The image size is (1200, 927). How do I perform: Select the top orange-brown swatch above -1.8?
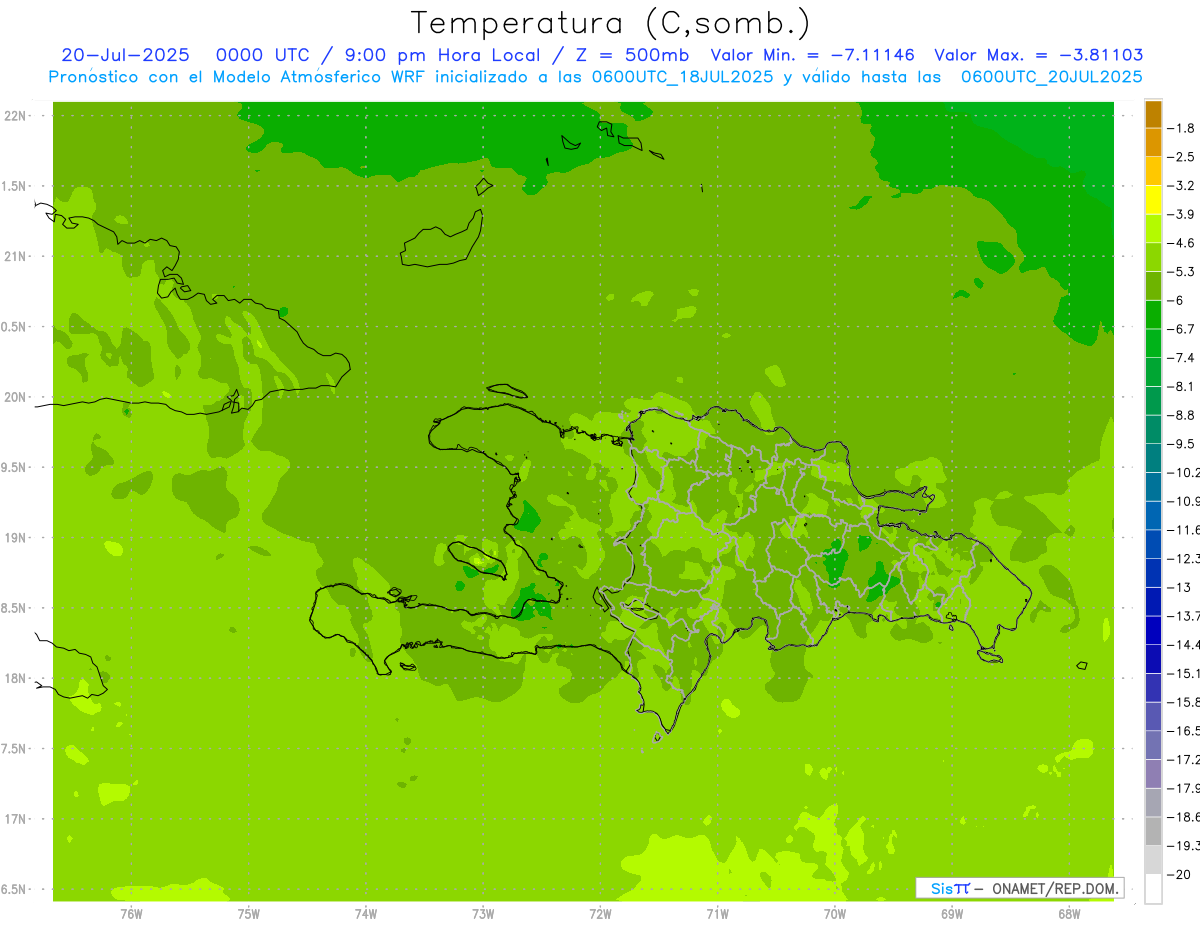[x=1153, y=114]
